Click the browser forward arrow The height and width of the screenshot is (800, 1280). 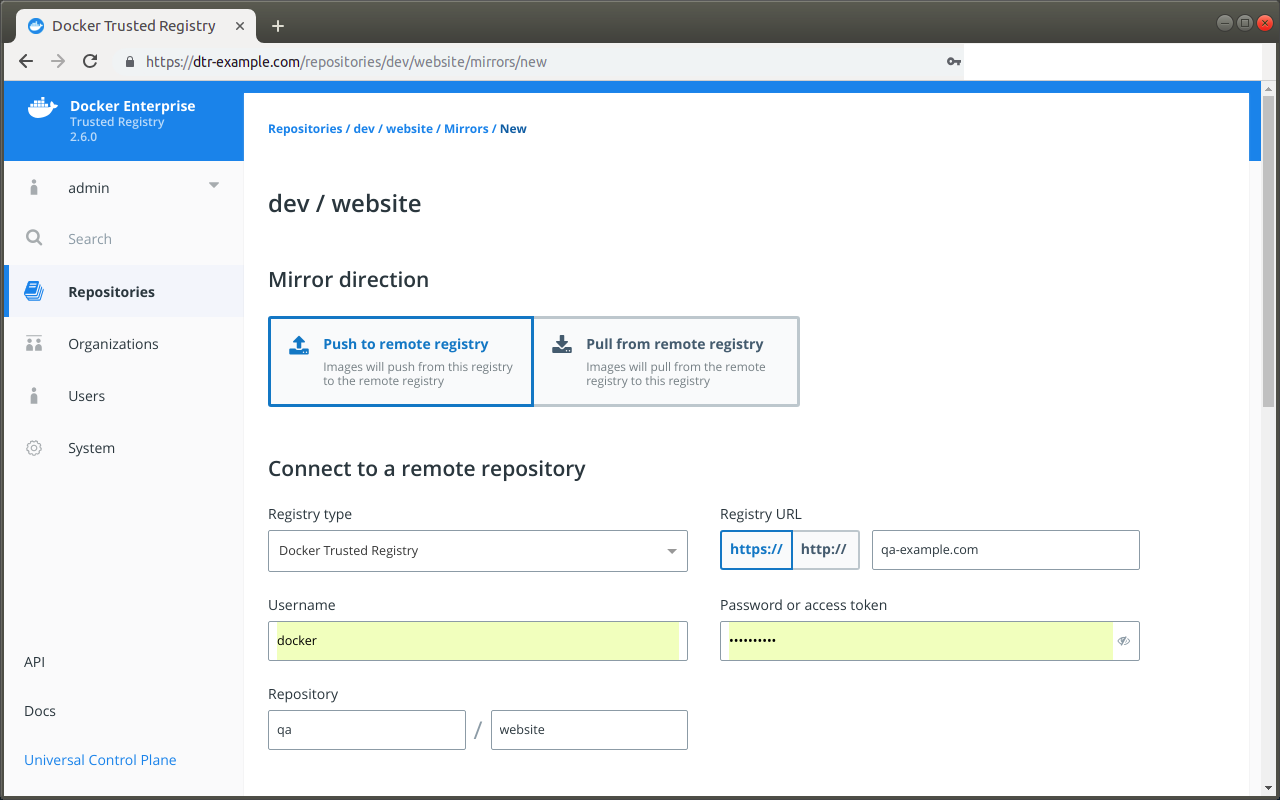point(58,61)
